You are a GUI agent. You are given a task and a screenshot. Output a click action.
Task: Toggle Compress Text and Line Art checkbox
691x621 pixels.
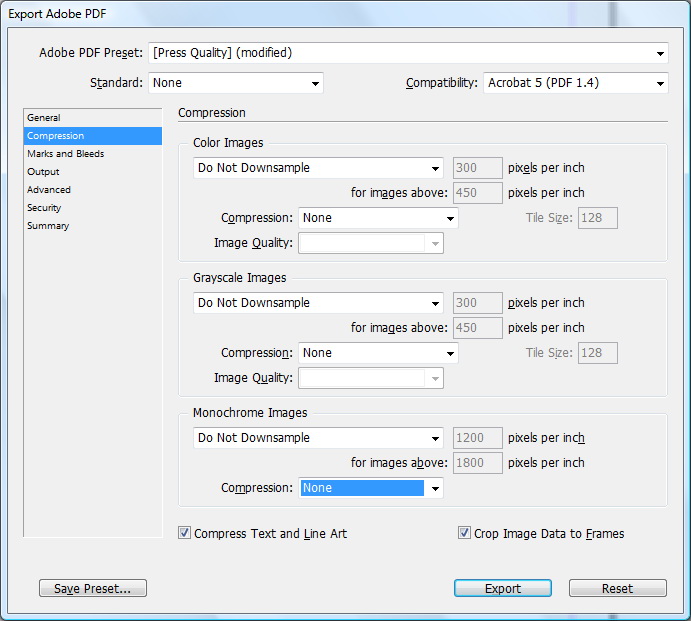[185, 533]
